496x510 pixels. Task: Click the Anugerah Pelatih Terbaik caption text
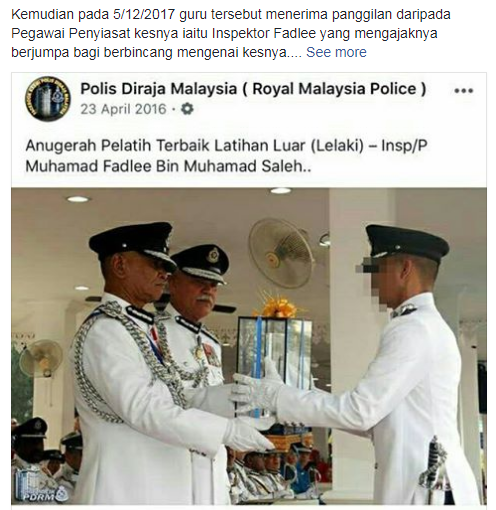click(x=227, y=156)
